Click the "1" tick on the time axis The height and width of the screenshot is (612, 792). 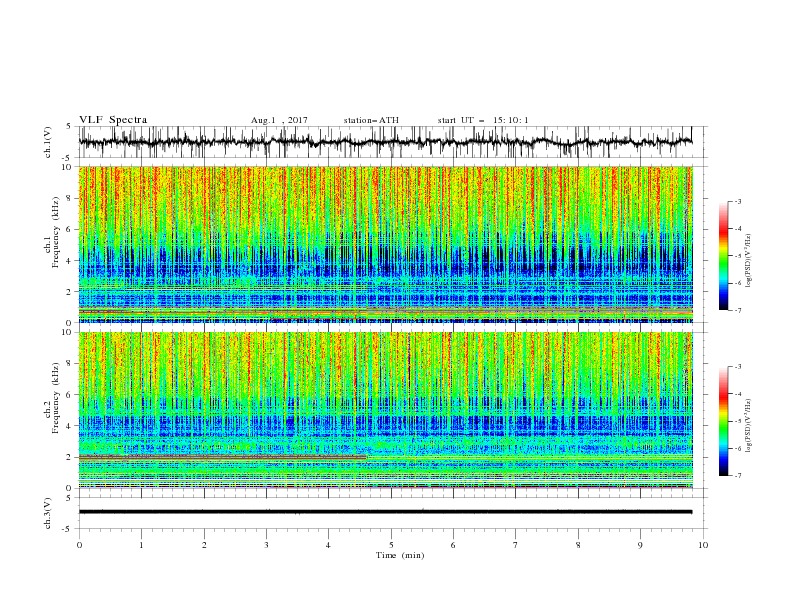[141, 545]
